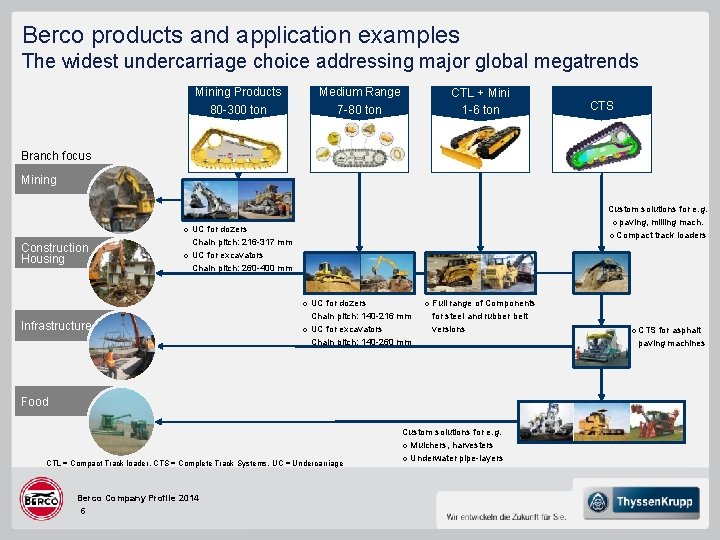Viewport: 720px width, 540px height.
Task: Click 'paving, milling mach.' text
Action: (661, 222)
